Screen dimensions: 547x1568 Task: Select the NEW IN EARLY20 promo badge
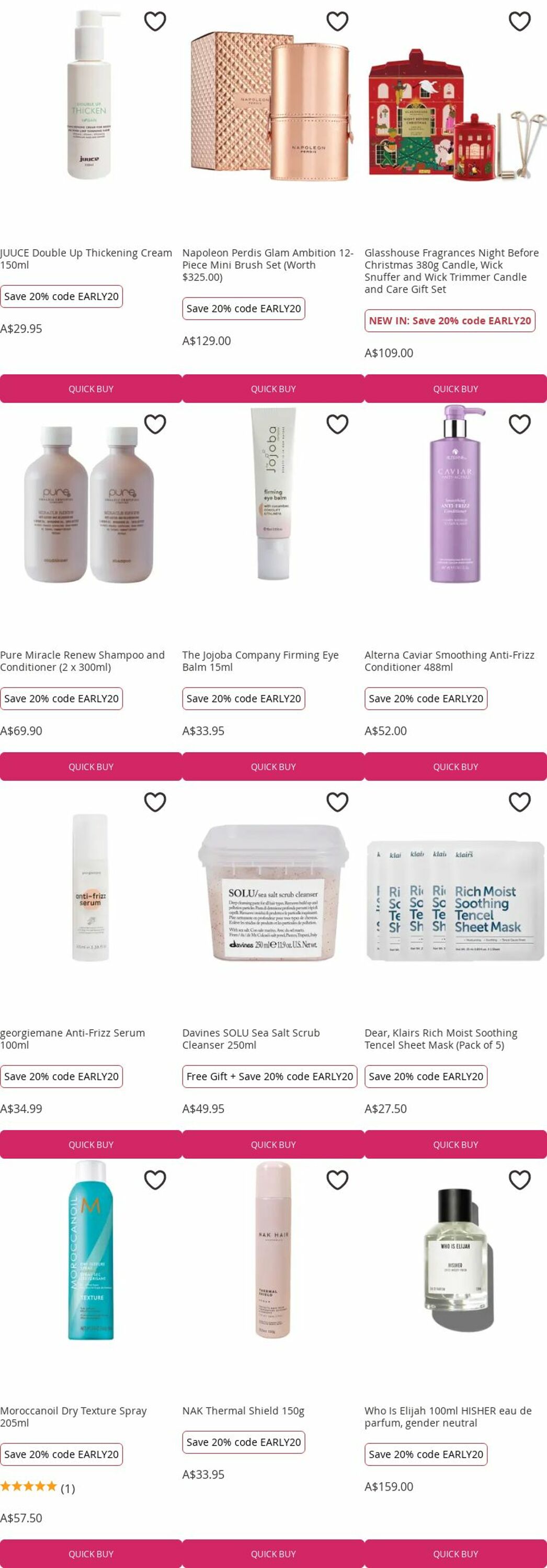pos(450,321)
